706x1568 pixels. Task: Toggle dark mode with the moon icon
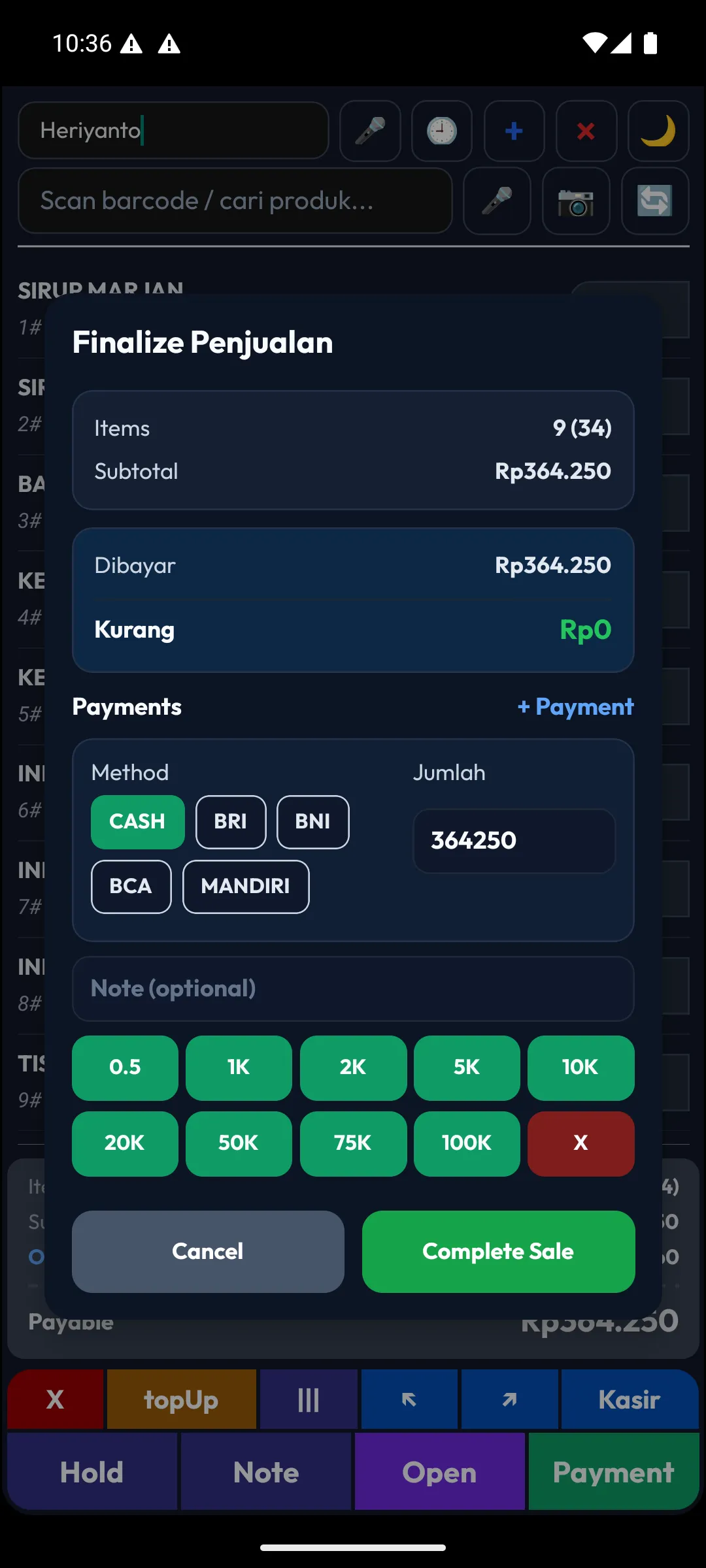click(658, 131)
